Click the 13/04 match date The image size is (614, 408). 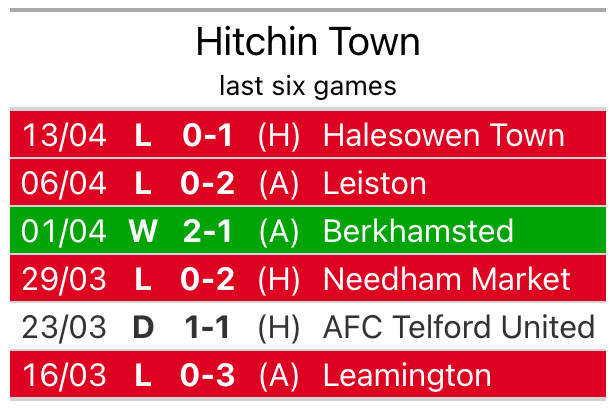click(64, 135)
